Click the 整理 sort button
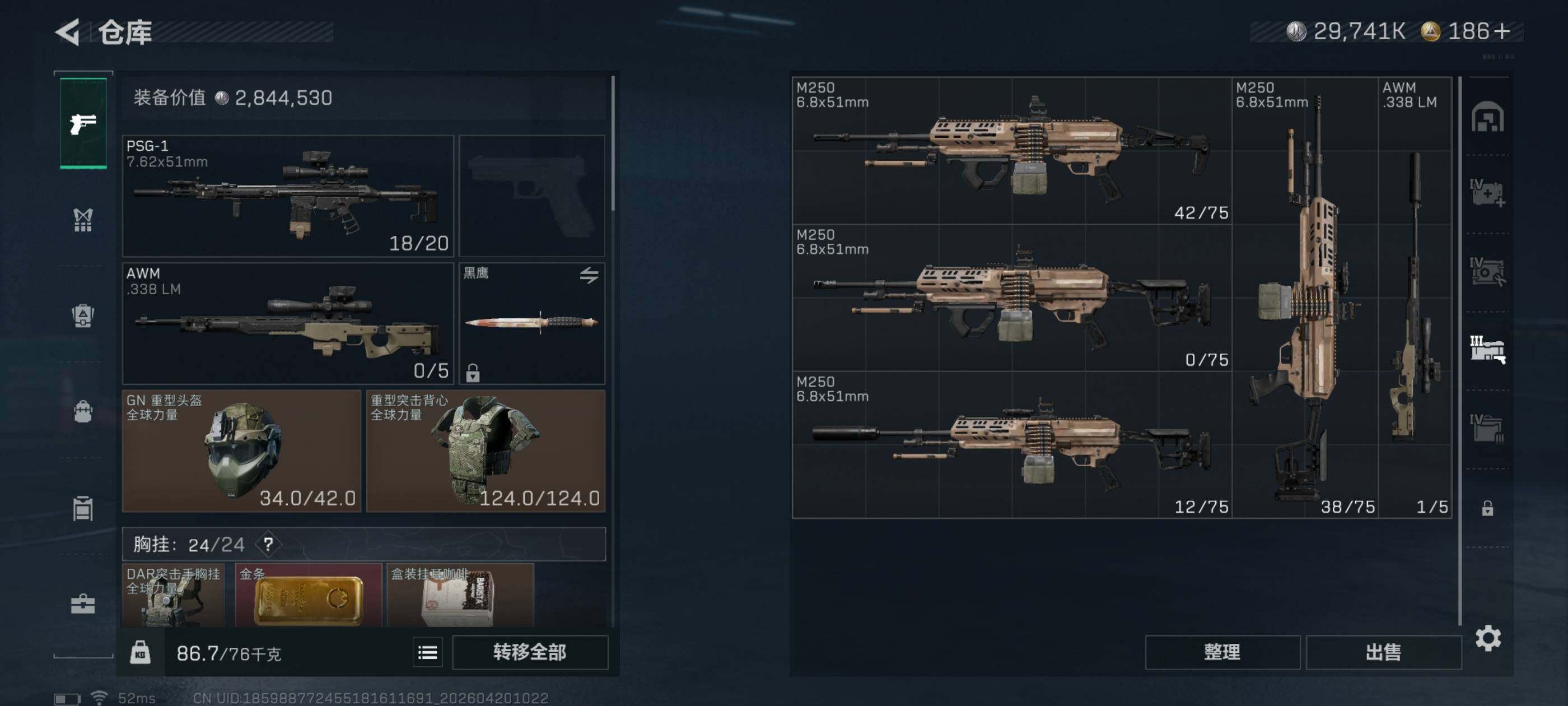Viewport: 1568px width, 706px height. pyautogui.click(x=1222, y=652)
